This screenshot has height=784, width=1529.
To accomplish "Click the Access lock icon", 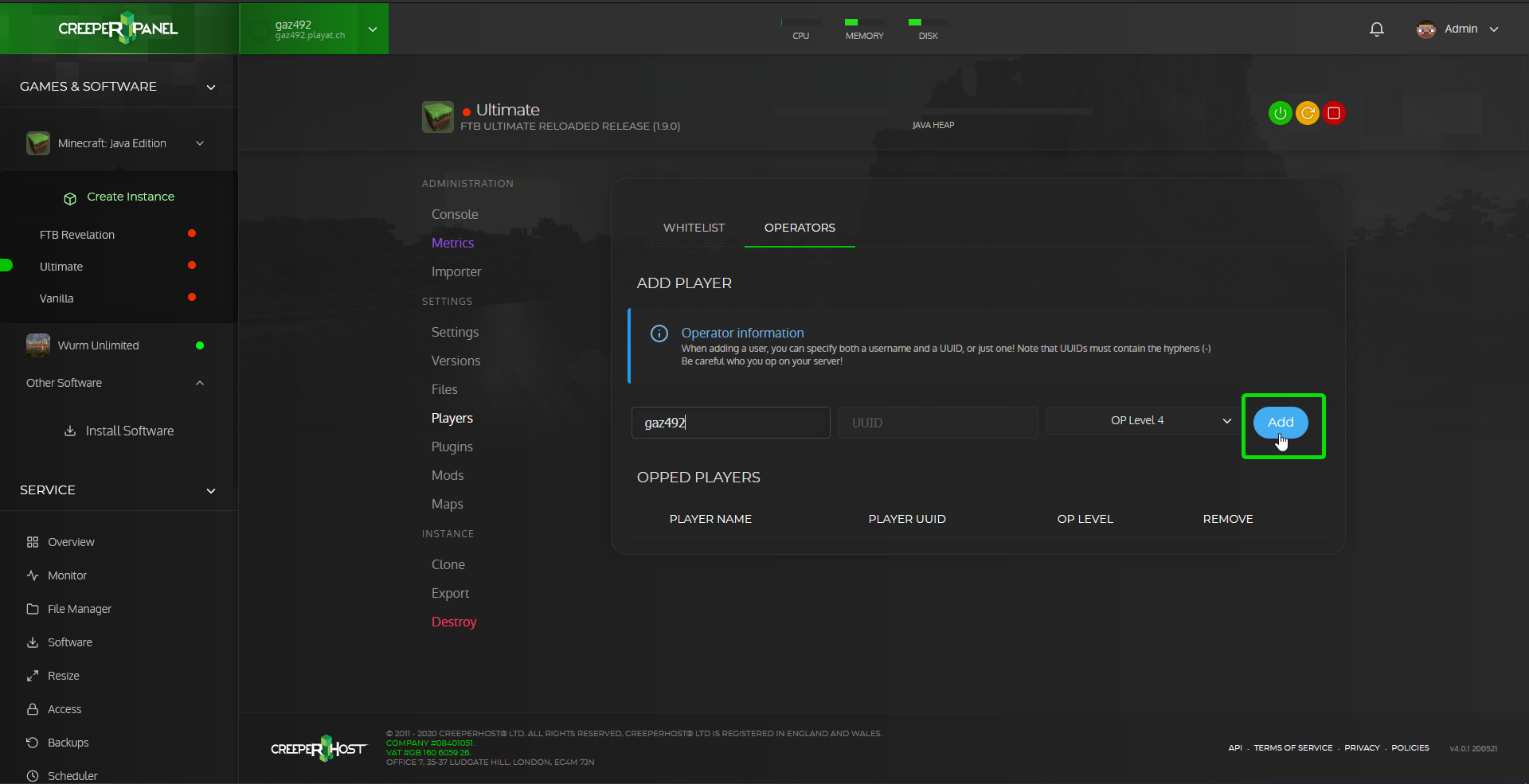I will coord(33,709).
